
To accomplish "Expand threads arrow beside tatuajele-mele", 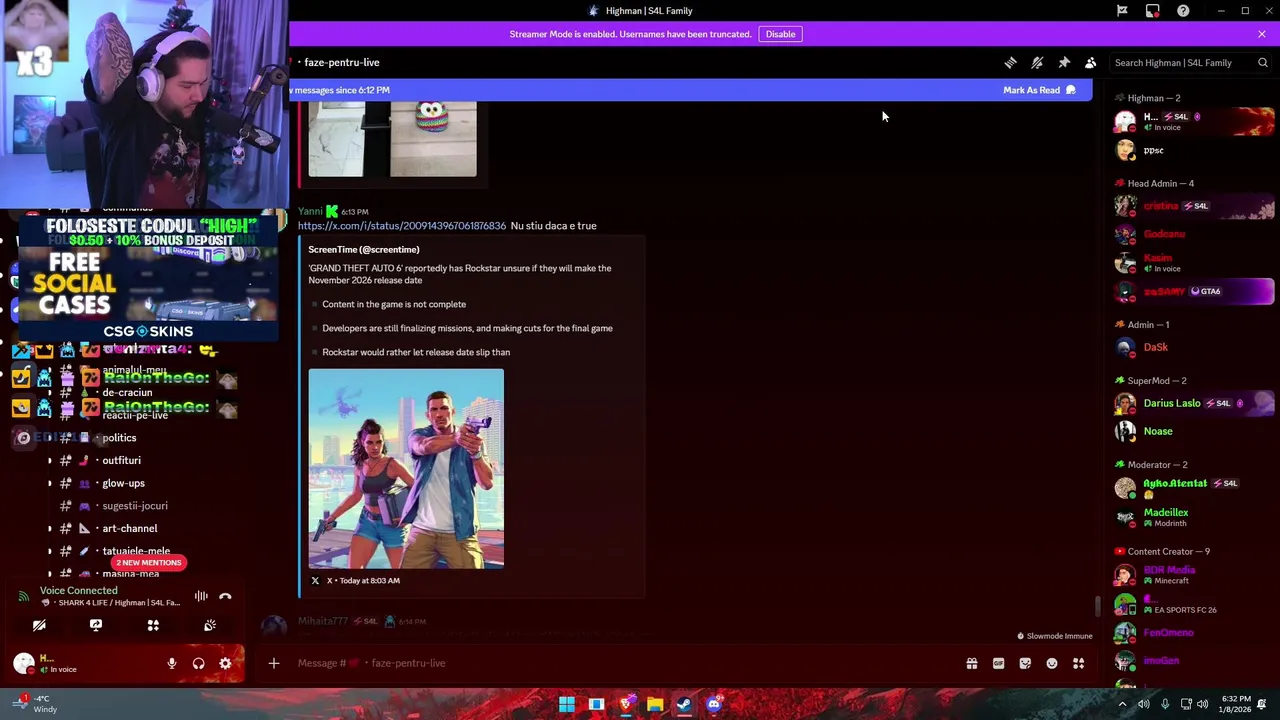I will pos(50,551).
